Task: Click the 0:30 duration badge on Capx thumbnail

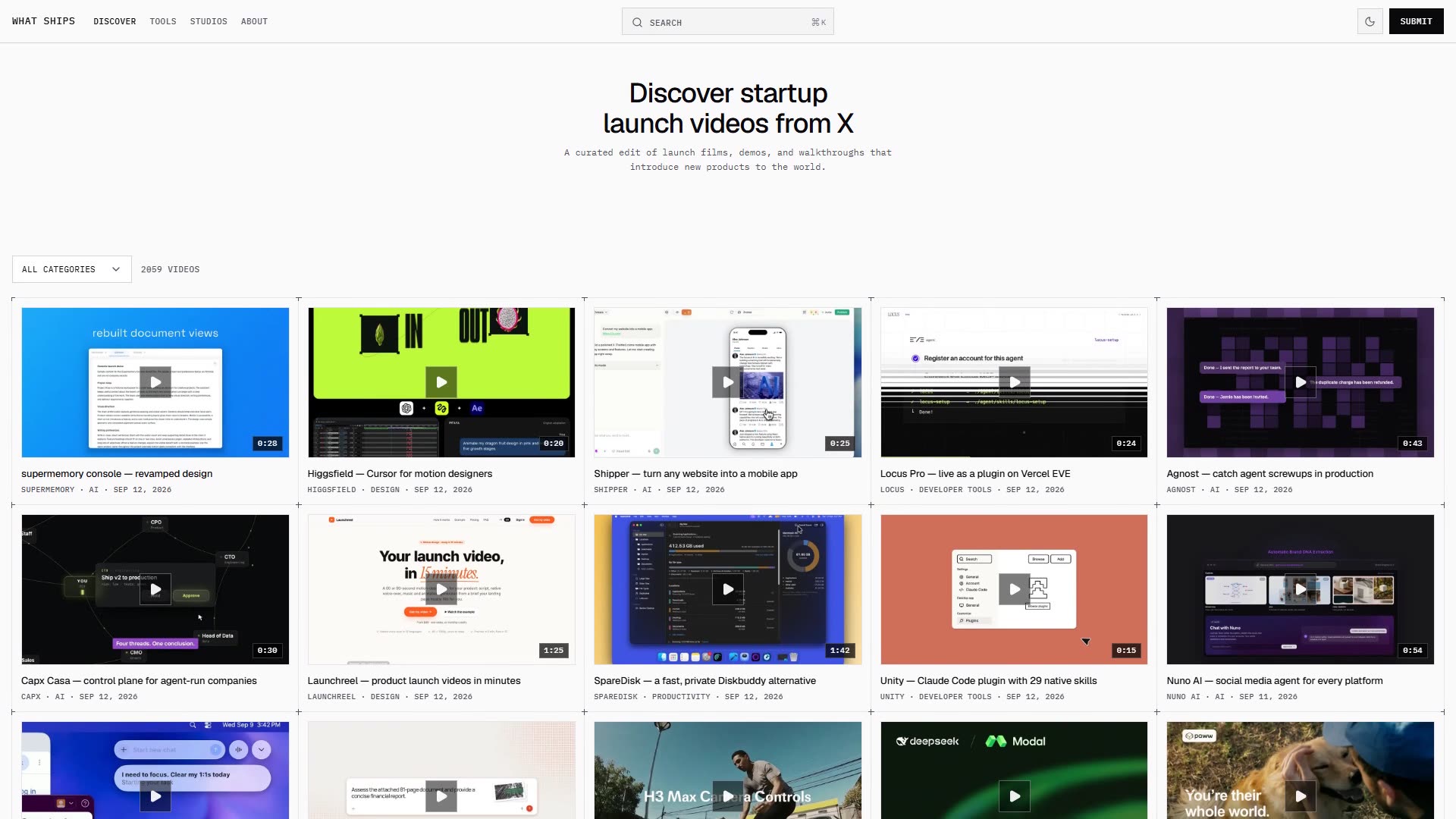Action: pyautogui.click(x=267, y=651)
